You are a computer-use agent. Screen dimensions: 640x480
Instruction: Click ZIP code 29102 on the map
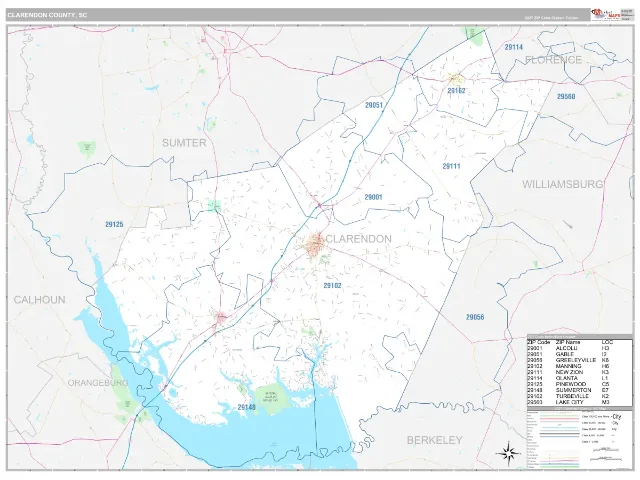coord(332,285)
